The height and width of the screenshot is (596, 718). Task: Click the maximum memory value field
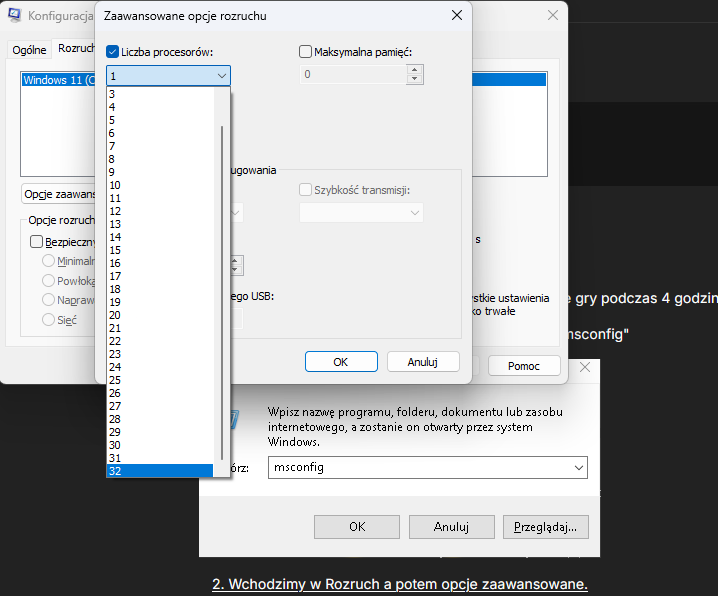pyautogui.click(x=353, y=74)
